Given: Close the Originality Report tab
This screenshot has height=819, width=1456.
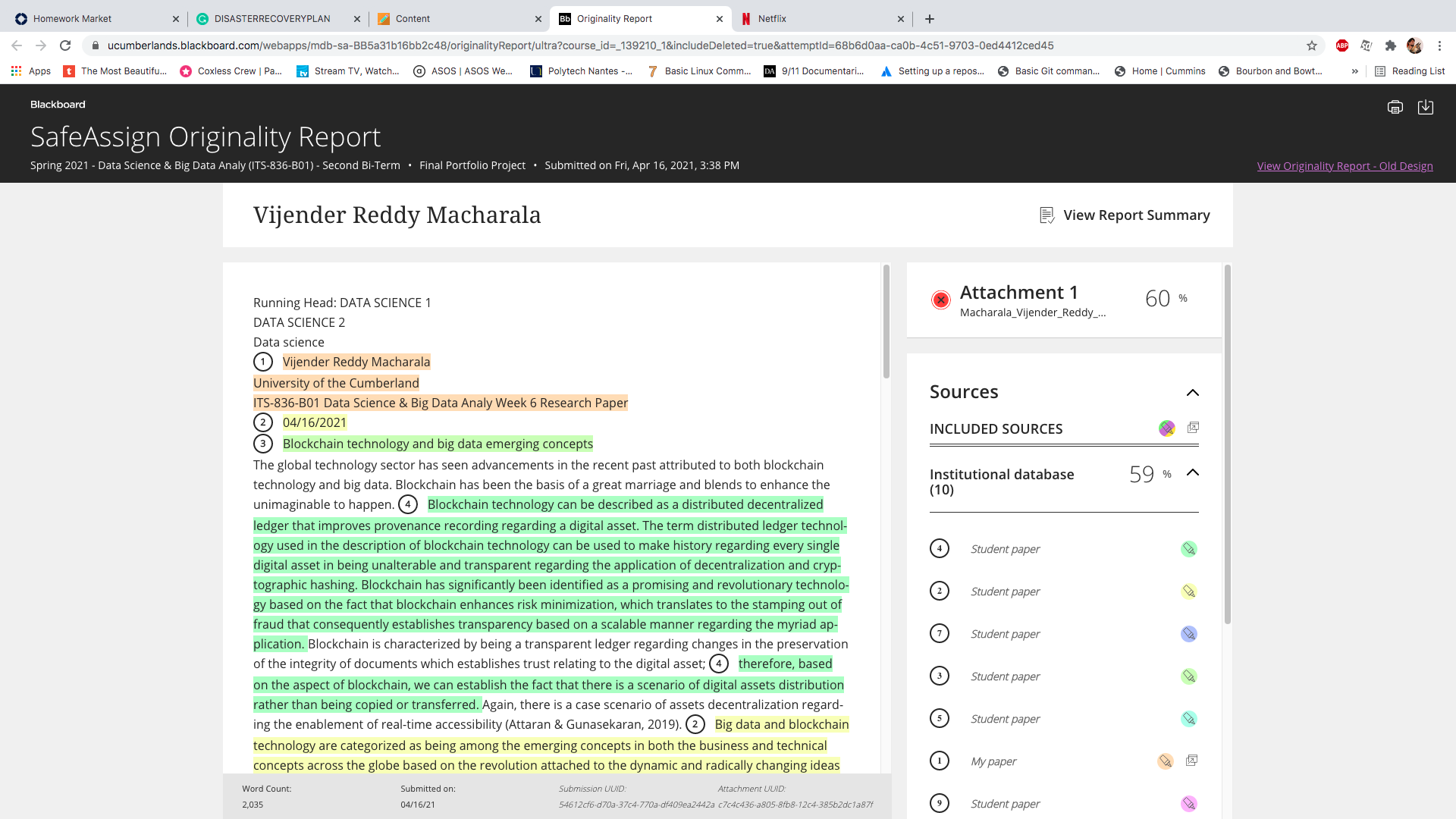Looking at the screenshot, I should point(720,19).
